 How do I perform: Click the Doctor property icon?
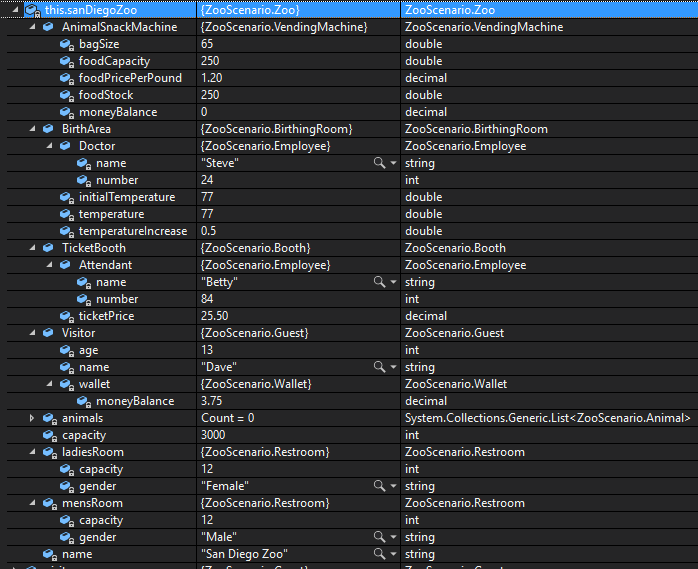[x=65, y=146]
